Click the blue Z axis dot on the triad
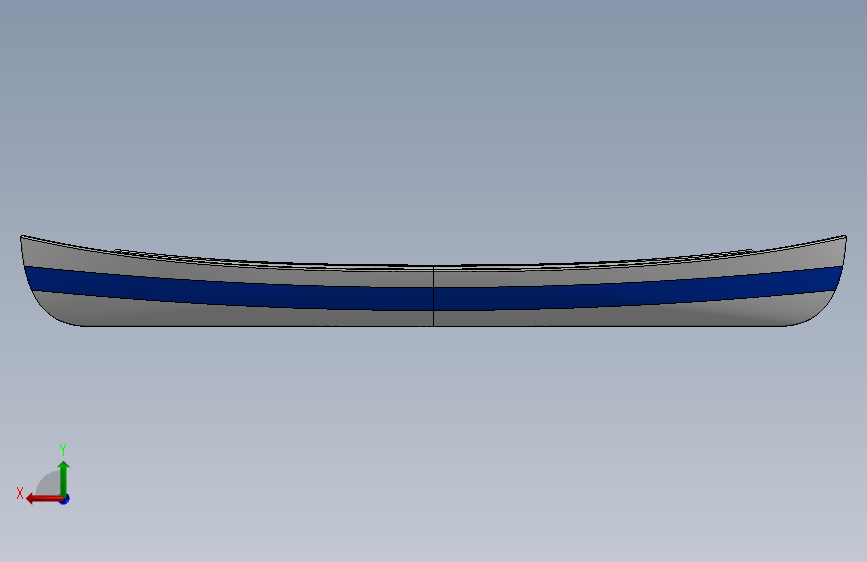 tap(65, 499)
